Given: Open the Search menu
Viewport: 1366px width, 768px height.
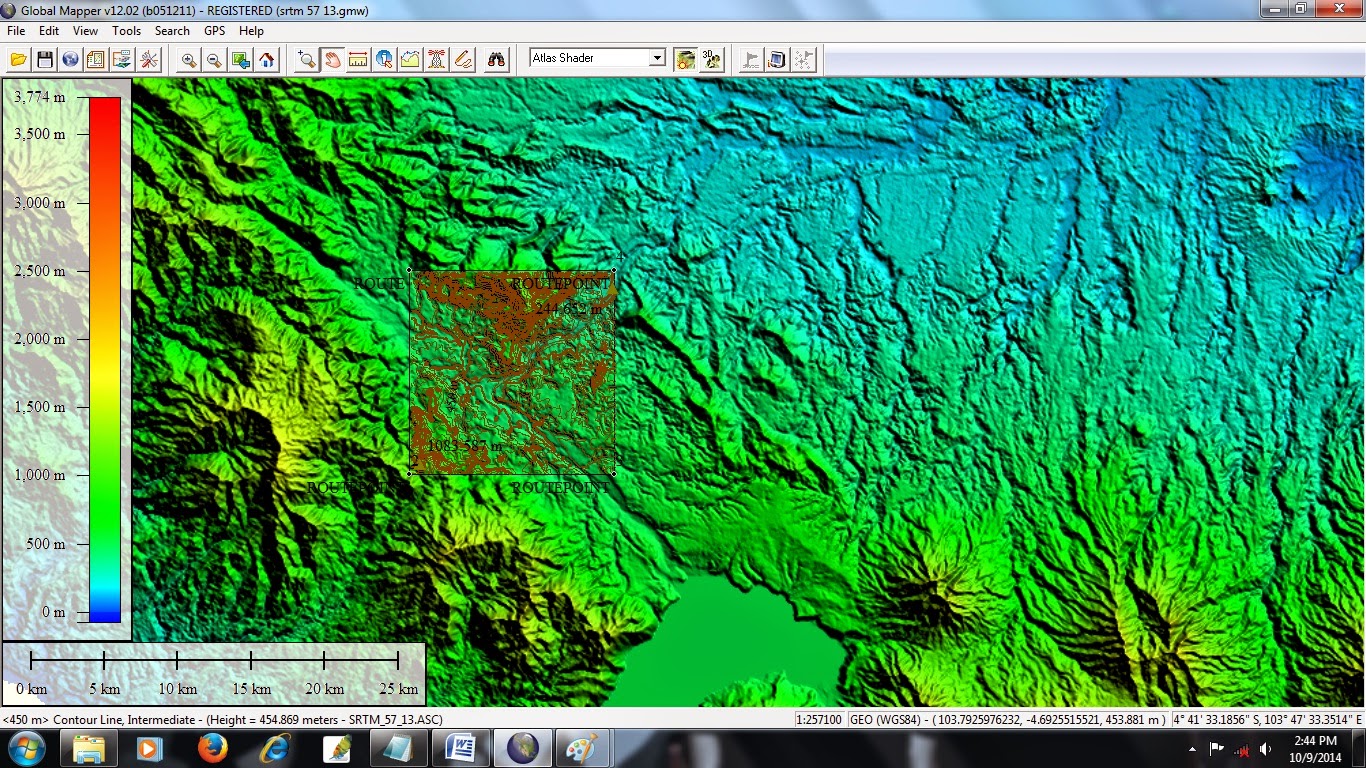Looking at the screenshot, I should [x=172, y=30].
